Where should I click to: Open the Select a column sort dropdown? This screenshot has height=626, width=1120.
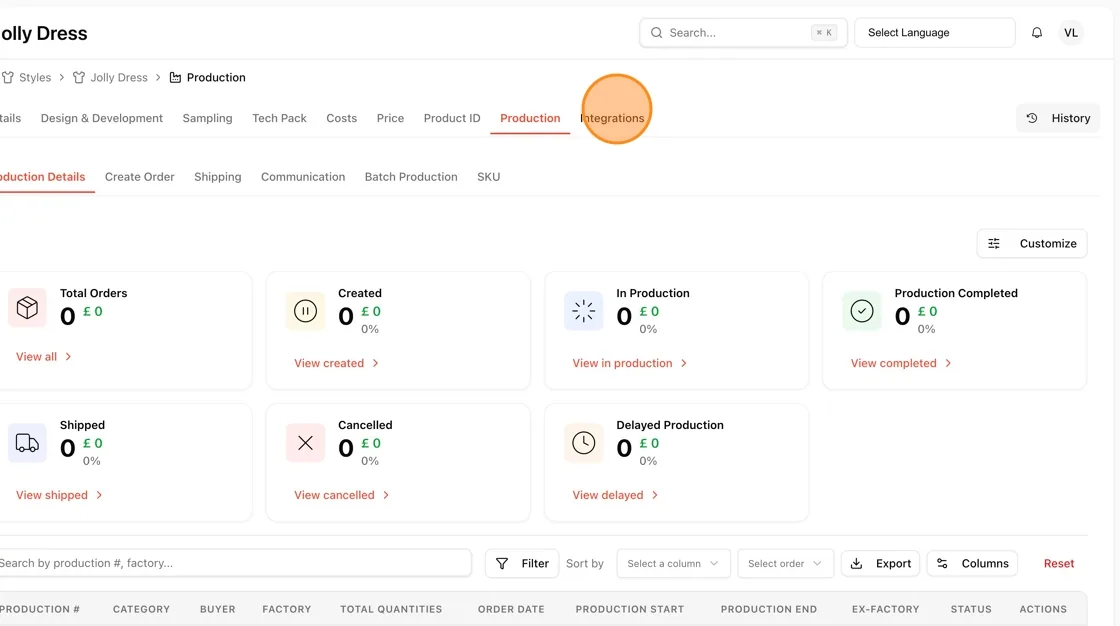tap(673, 563)
